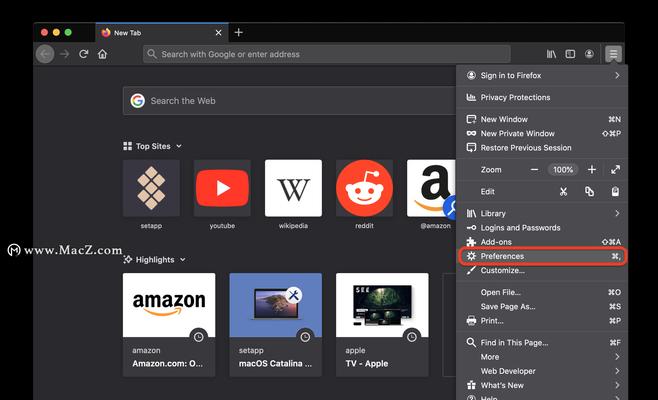This screenshot has height=400, width=658.
Task: Open the youtube top site tile
Action: 222,188
